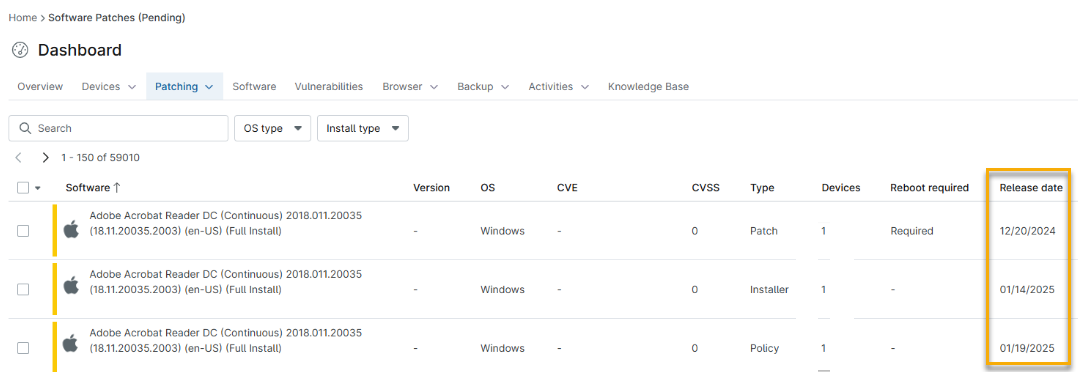Viewport: 1078px width, 372px height.
Task: Click the OS column header
Action: point(487,188)
